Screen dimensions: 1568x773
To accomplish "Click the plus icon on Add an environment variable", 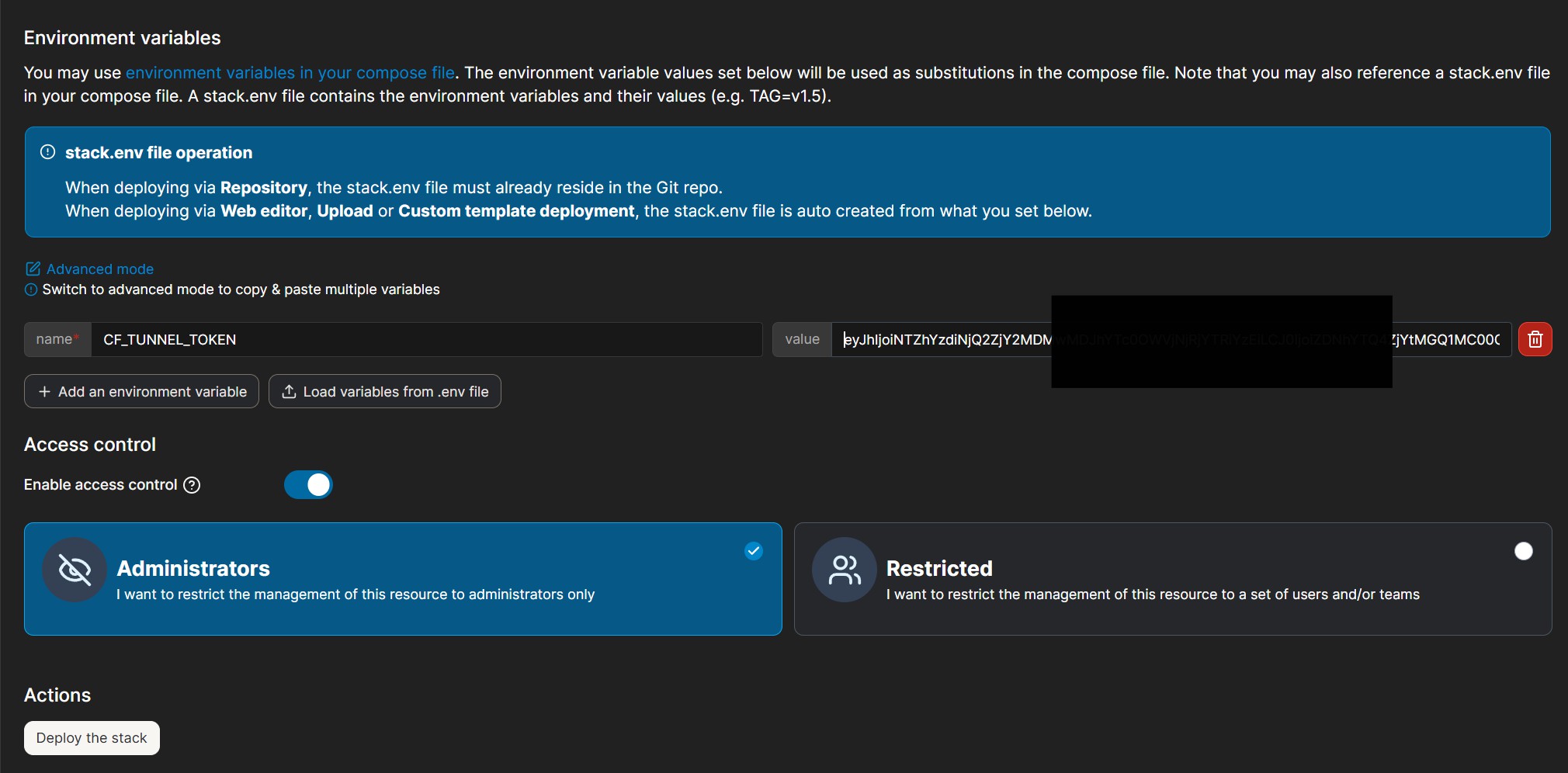I will click(x=44, y=391).
